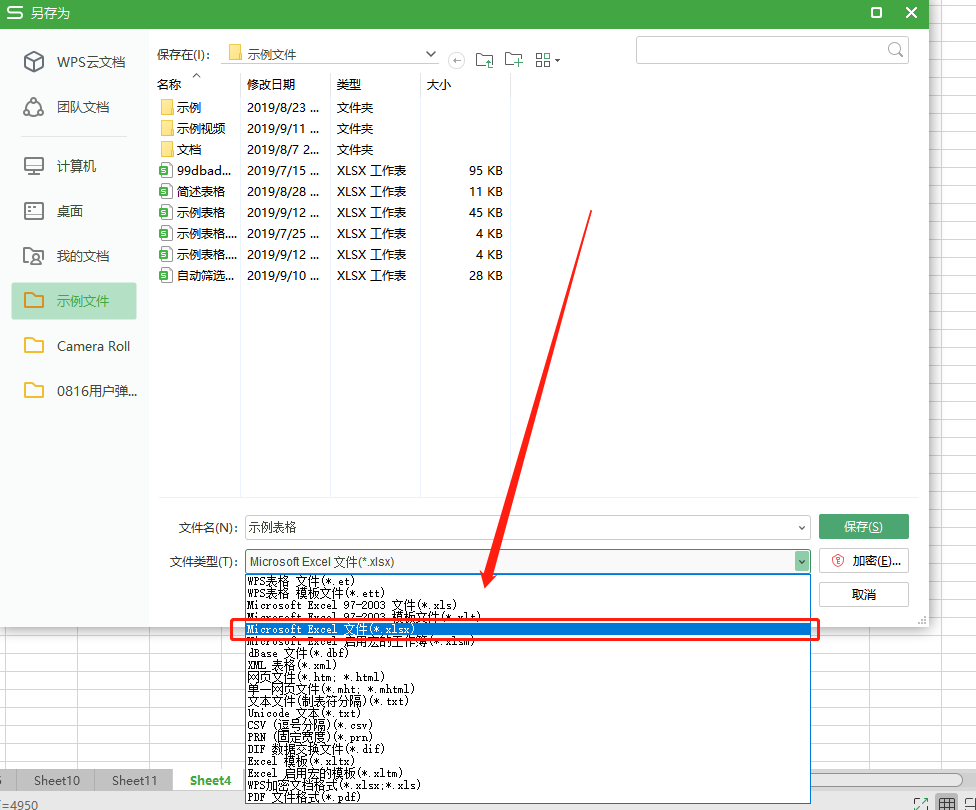Expand the 保存在 folder dropdown
Screen dimensions: 976x810
point(430,54)
